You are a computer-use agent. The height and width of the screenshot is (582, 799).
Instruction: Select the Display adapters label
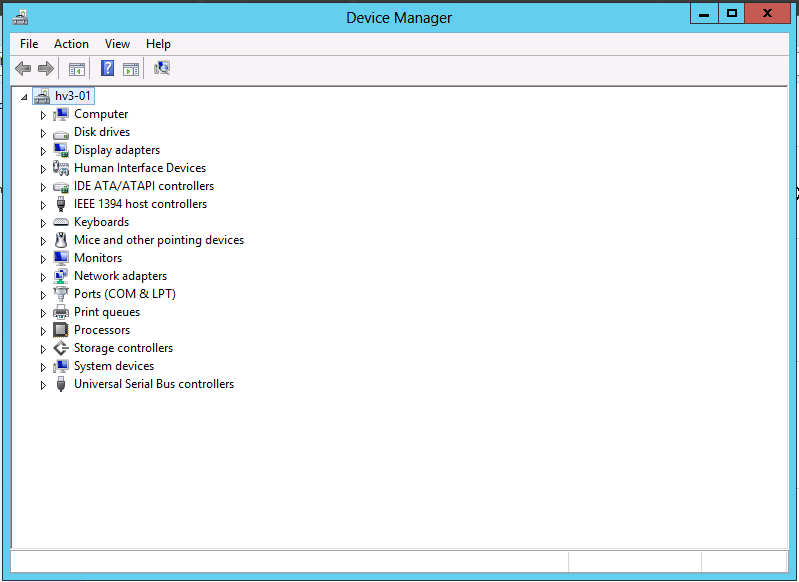117,150
